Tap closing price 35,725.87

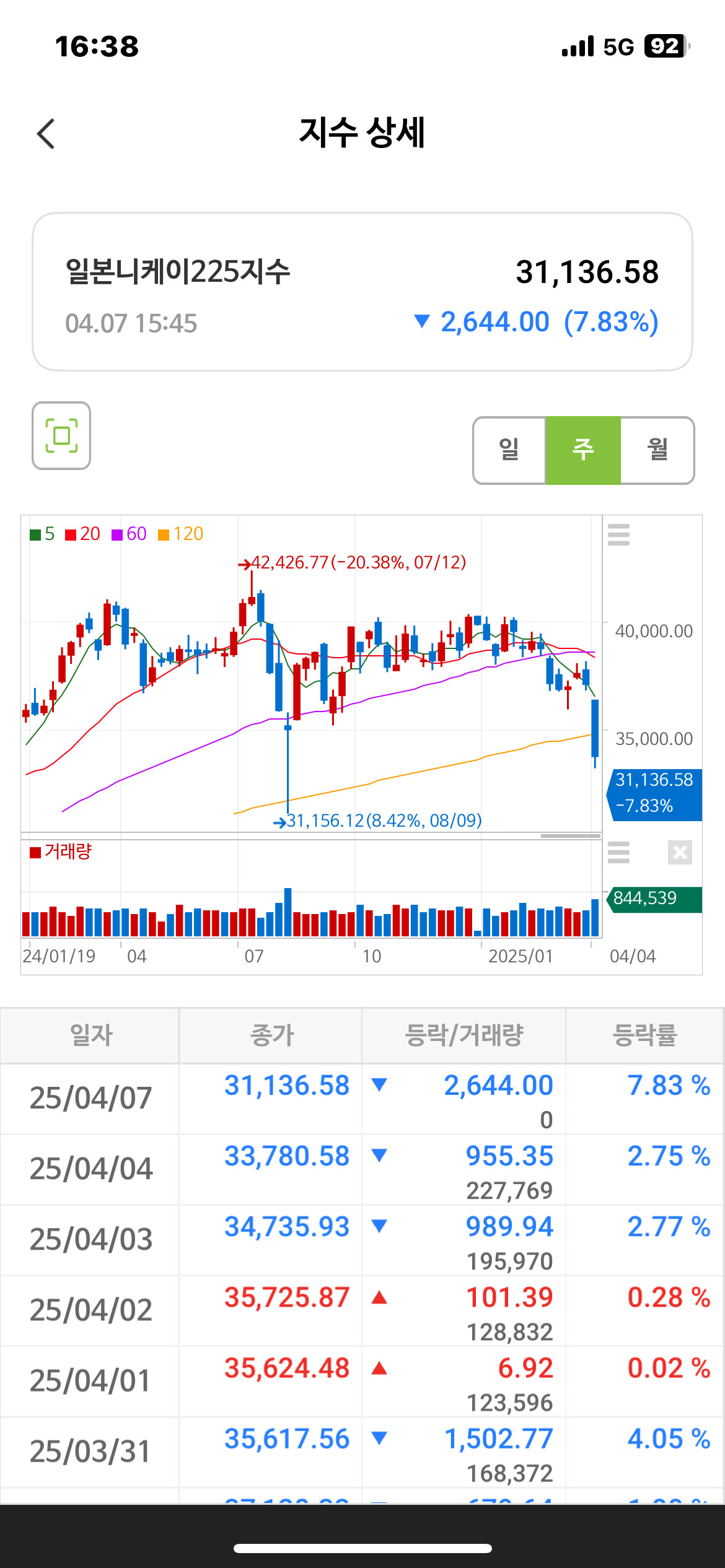(287, 1297)
